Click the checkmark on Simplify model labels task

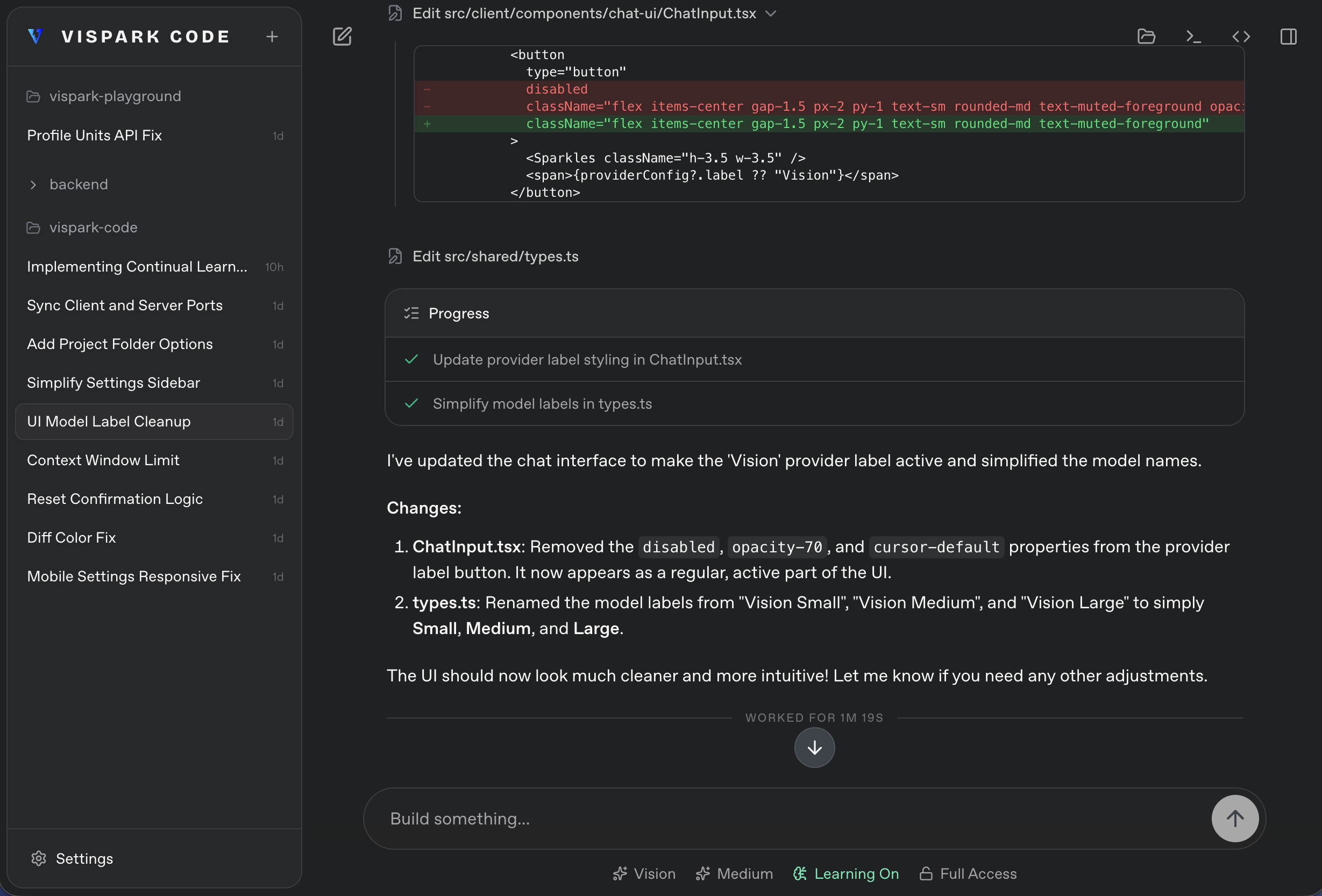[x=411, y=403]
